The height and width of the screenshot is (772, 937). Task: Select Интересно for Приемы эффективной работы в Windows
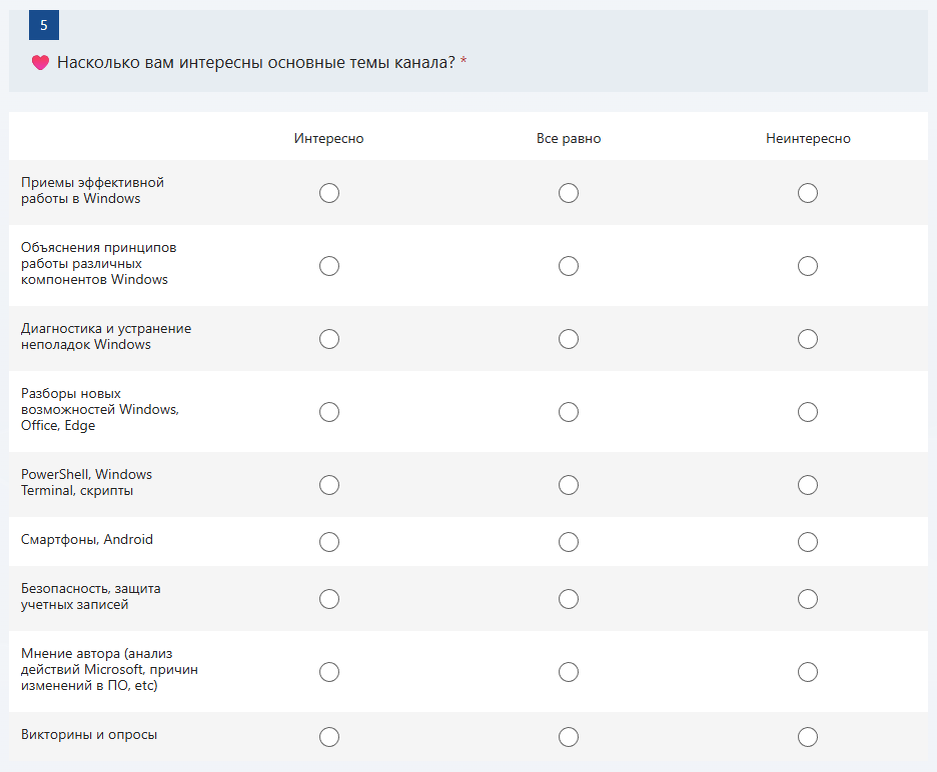point(329,193)
